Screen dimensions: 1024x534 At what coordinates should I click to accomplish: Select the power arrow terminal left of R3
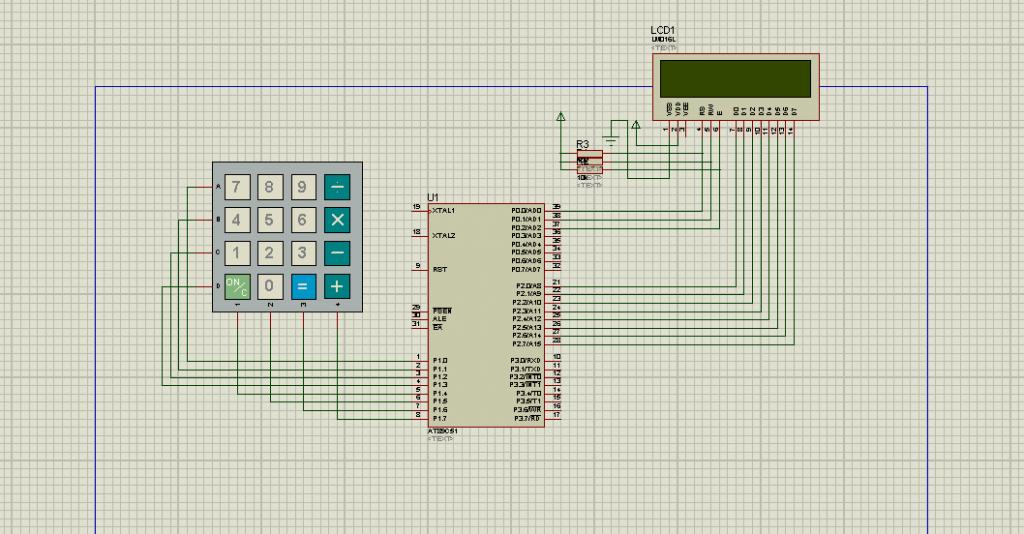tap(560, 117)
